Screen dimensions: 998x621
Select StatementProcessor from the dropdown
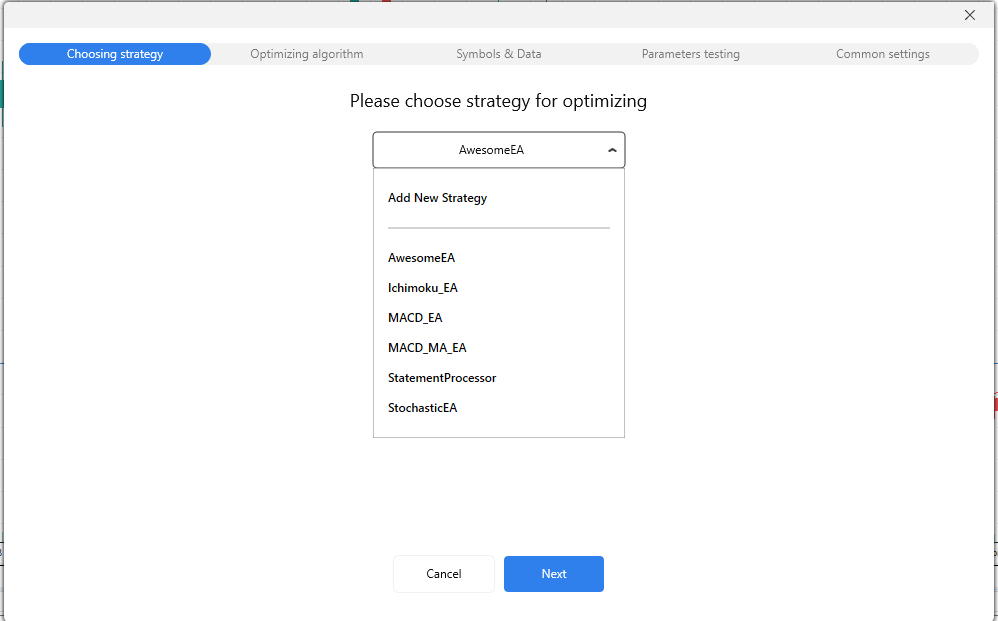click(442, 378)
